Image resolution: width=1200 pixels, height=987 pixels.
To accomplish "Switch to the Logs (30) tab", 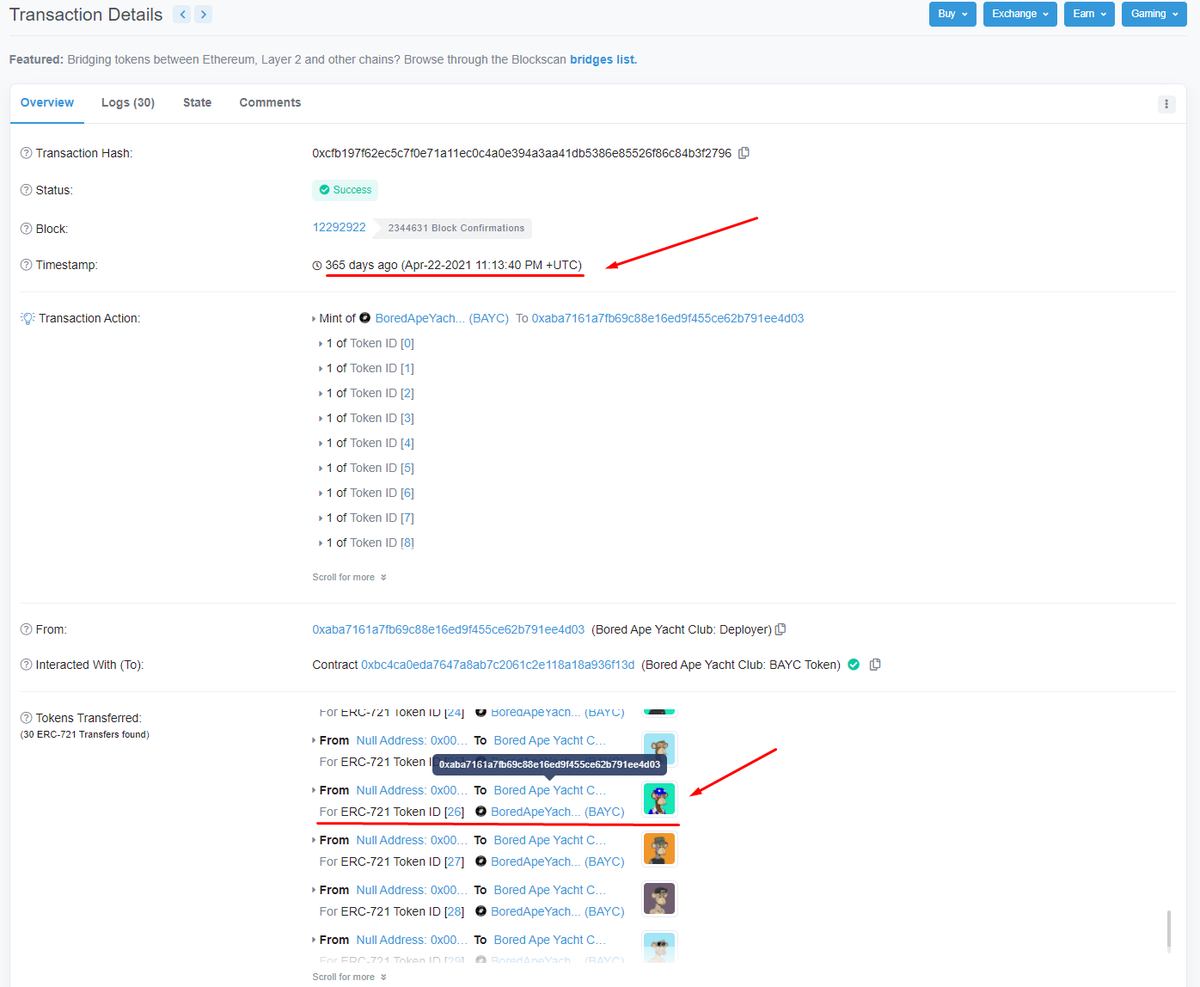I will (x=128, y=103).
